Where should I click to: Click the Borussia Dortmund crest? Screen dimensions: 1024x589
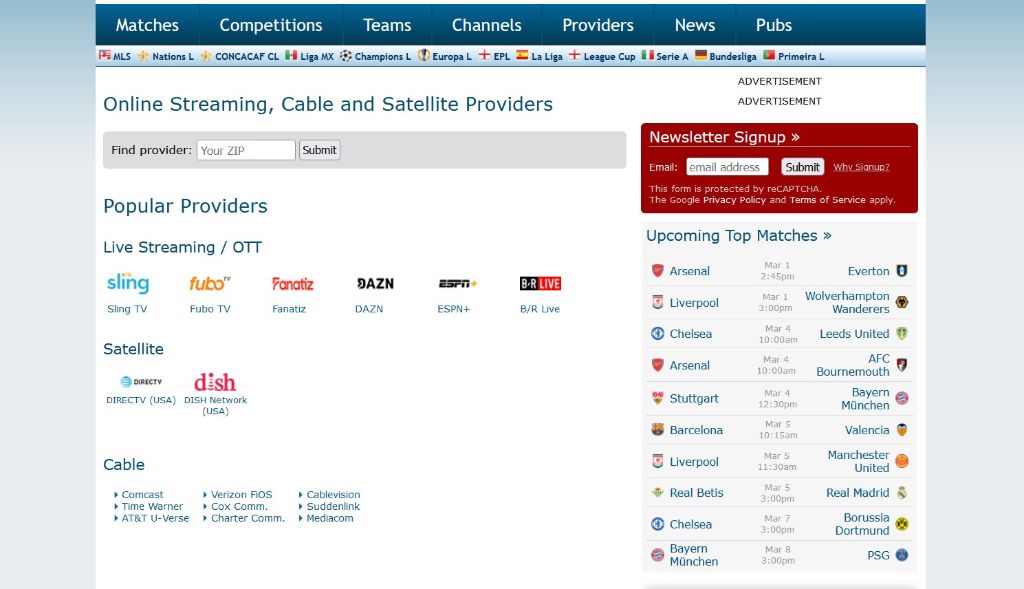tap(902, 524)
